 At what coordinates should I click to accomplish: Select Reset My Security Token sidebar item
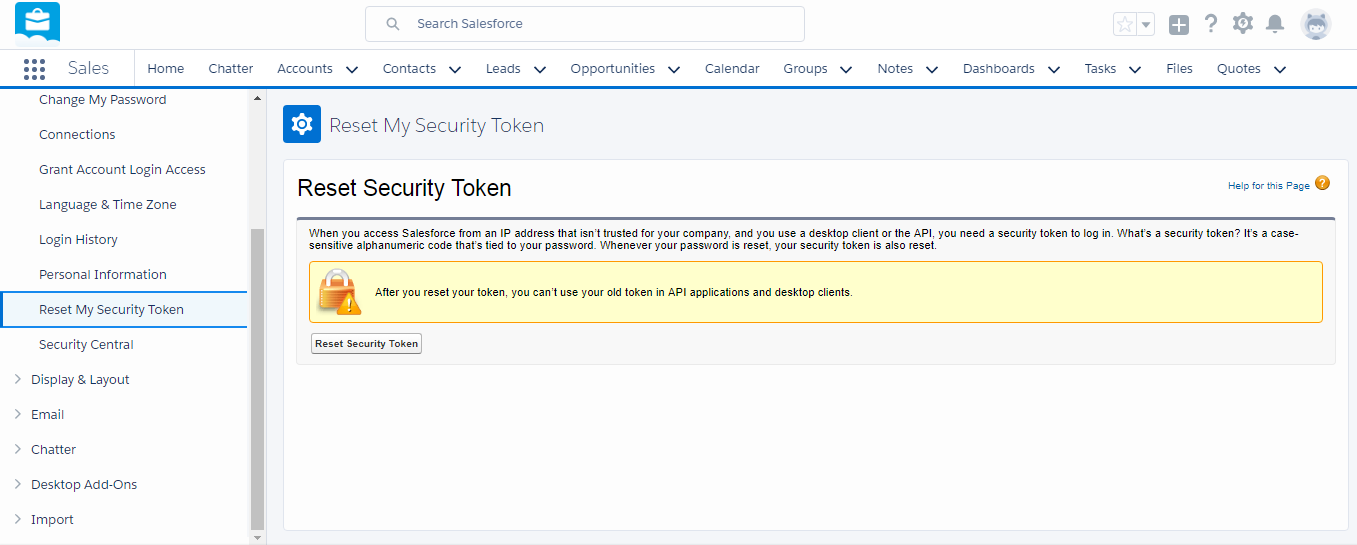point(123,310)
